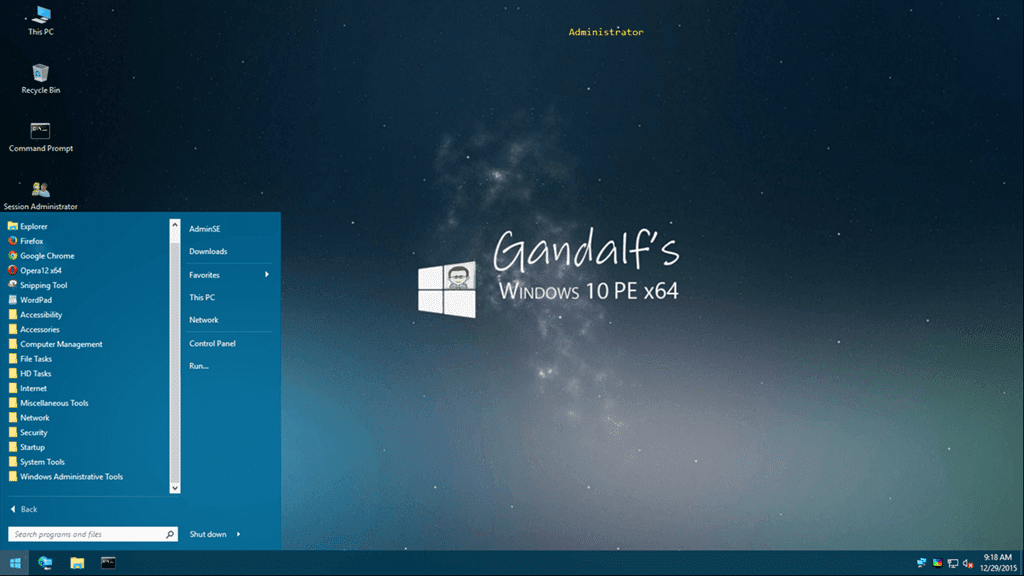
Task: Open the Control Panel menu entry
Action: [x=212, y=343]
